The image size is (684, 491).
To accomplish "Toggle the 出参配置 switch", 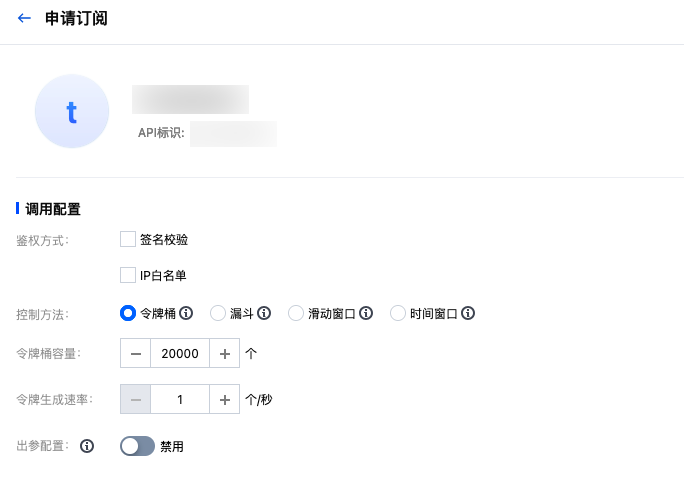I will pyautogui.click(x=137, y=446).
